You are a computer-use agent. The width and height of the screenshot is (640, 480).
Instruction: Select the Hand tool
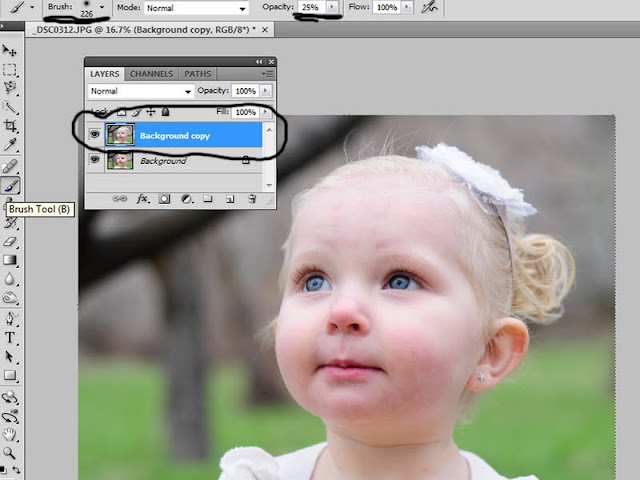[10, 434]
